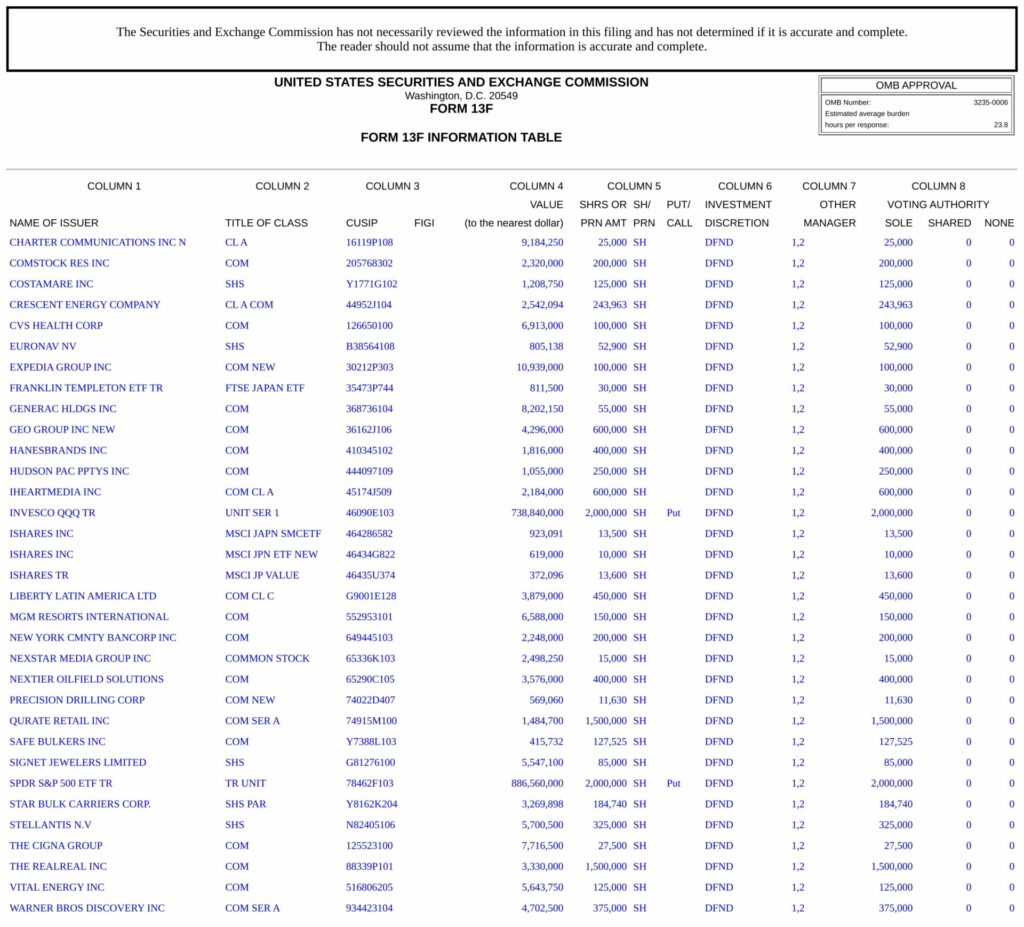Click the "ISHARES TR" issuer name
The width and height of the screenshot is (1024, 927).
coord(39,576)
